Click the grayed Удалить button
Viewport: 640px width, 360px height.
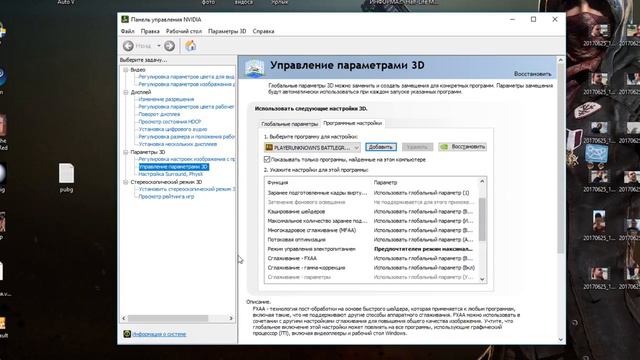(417, 147)
